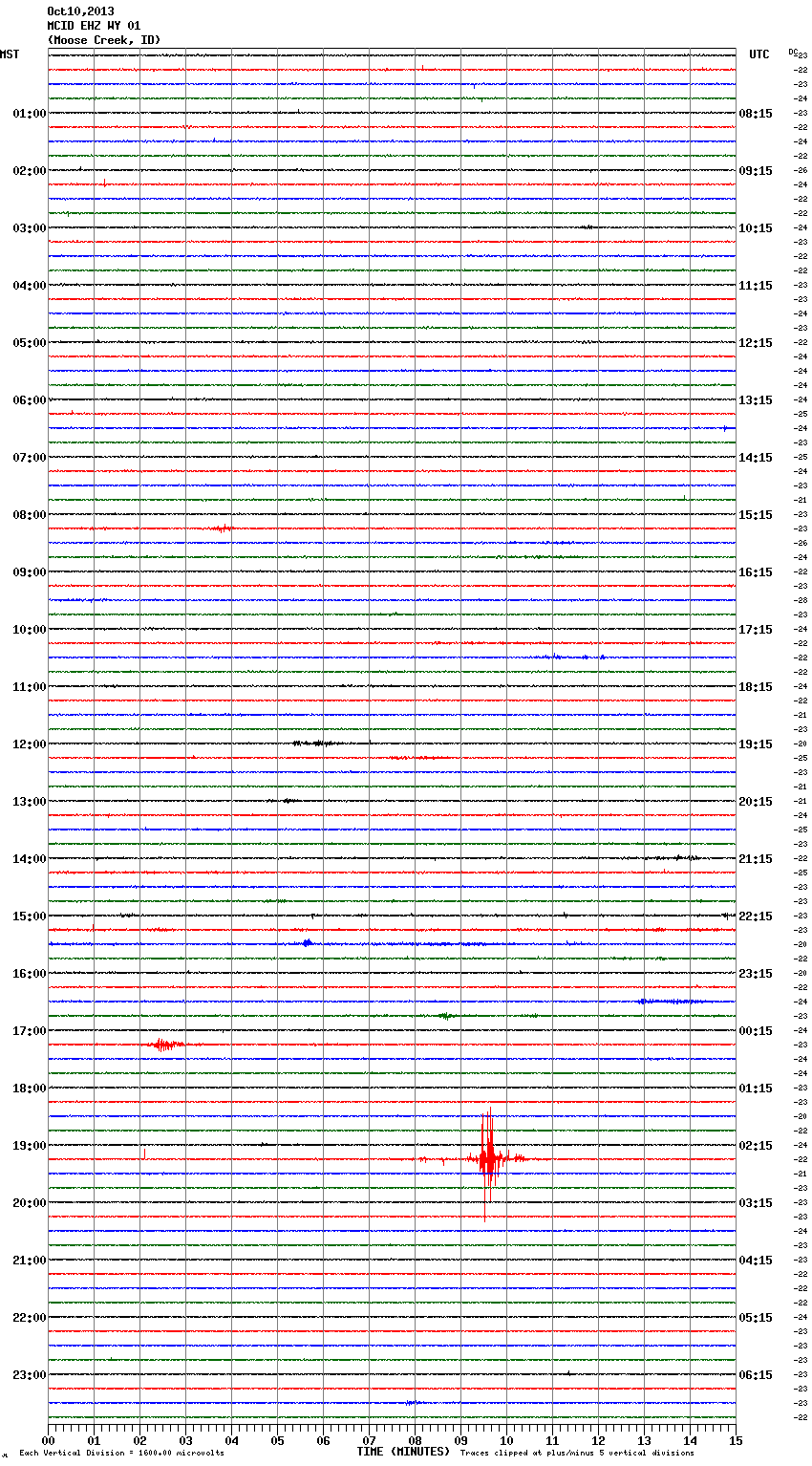Screen dimensions: 812x1466
Task: Click minute axis tick label "05"
Action: click(x=278, y=1440)
